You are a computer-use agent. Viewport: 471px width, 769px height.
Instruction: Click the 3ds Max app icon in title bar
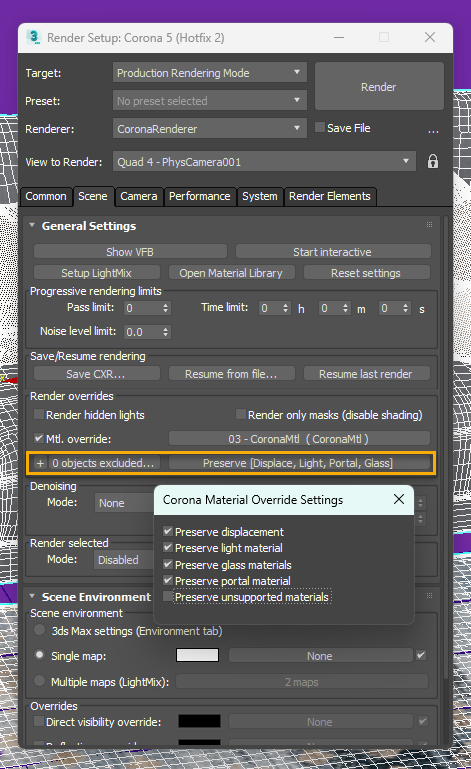pyautogui.click(x=33, y=37)
